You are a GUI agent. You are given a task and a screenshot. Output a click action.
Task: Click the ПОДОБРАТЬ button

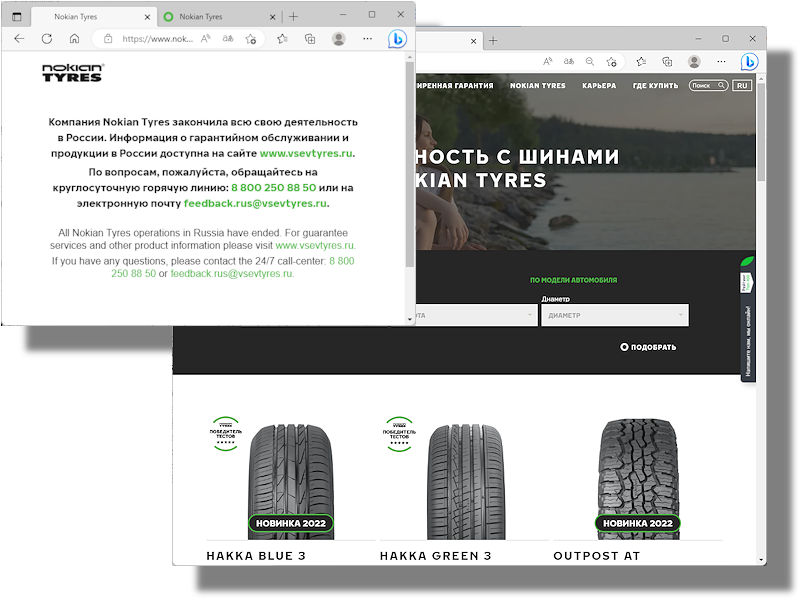tap(648, 347)
